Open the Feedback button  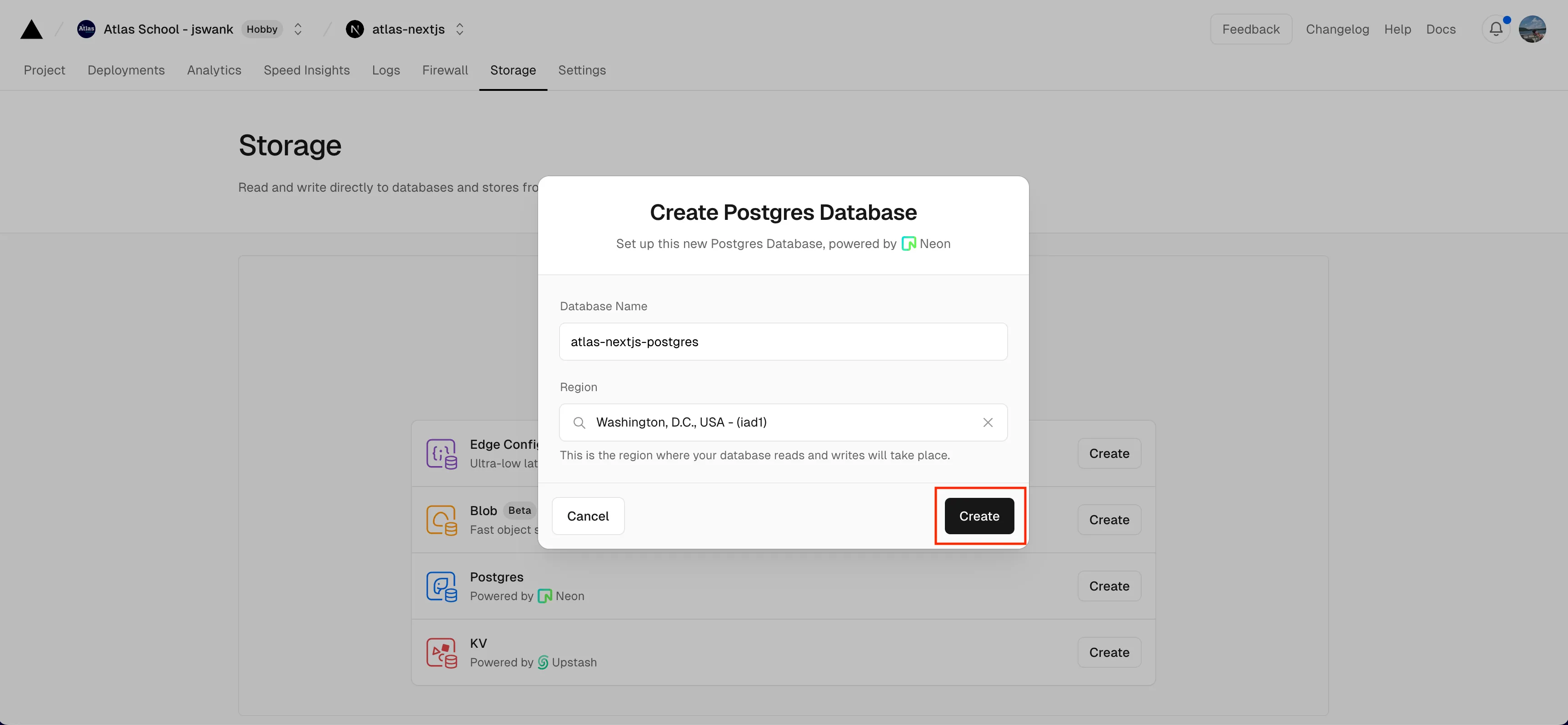point(1251,29)
